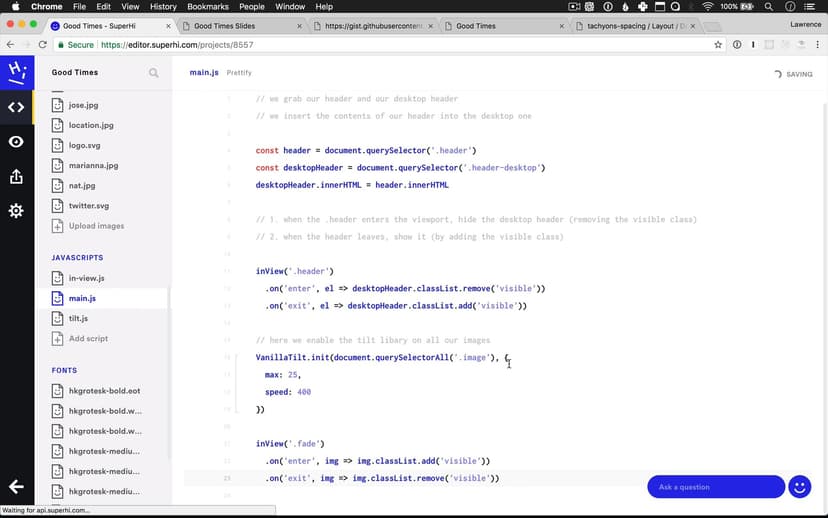This screenshot has width=828, height=518.
Task: Select tilt.js in file list
Action: [x=78, y=318]
